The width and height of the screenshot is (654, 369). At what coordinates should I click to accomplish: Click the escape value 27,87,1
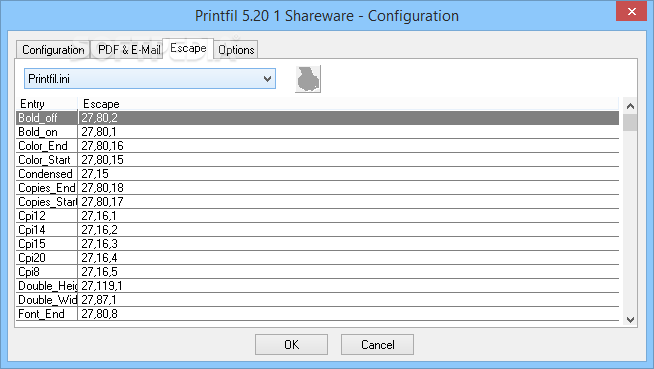pos(99,299)
